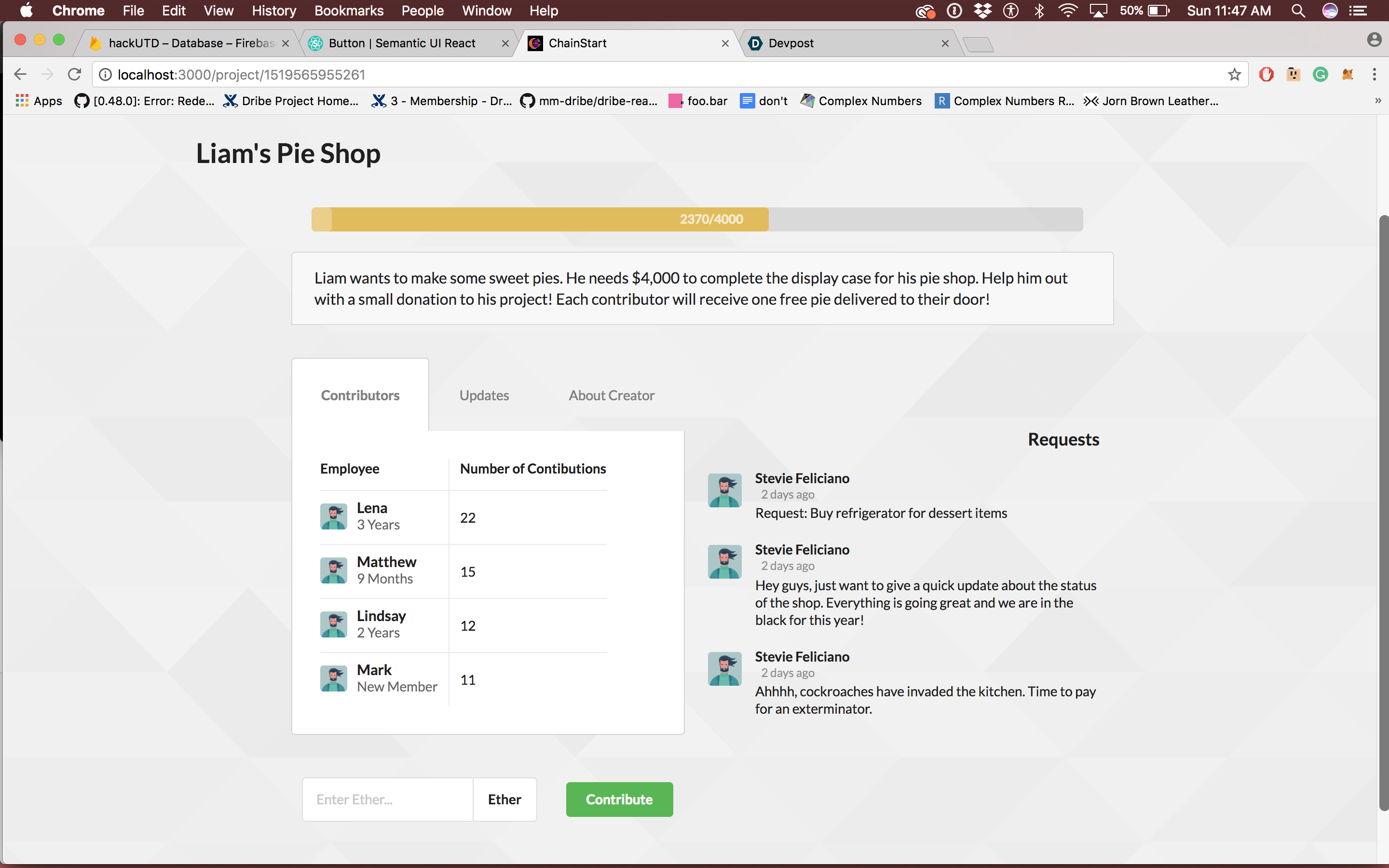Click the site info icon in address bar
This screenshot has height=868, width=1389.
pyautogui.click(x=105, y=75)
